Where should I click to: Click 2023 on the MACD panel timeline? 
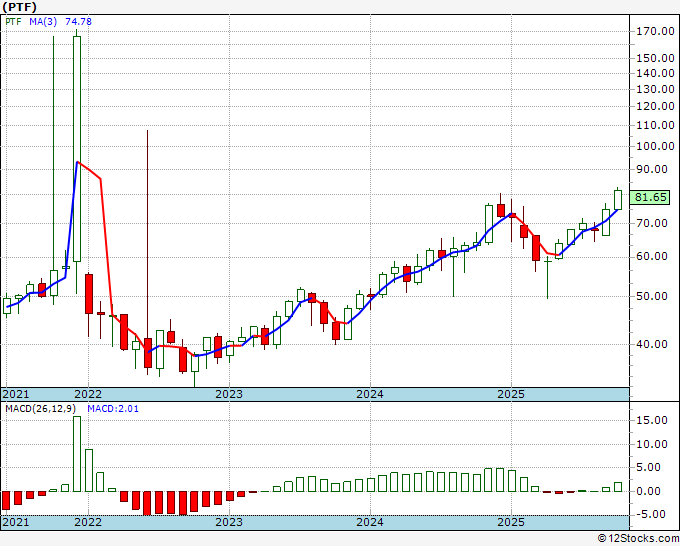point(229,522)
